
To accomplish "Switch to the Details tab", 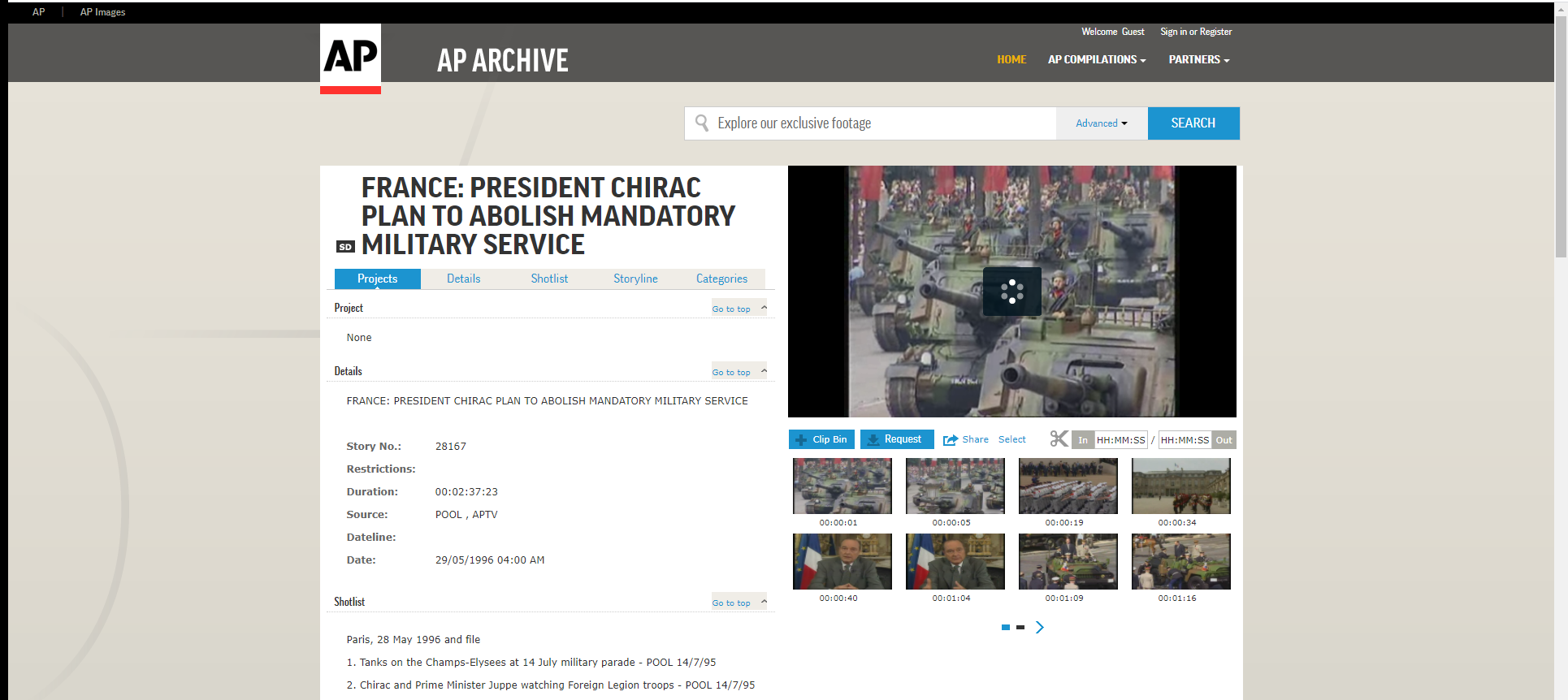I will [464, 279].
